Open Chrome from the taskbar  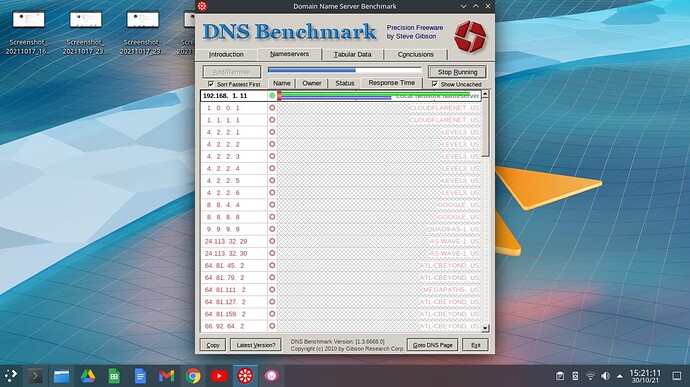[193, 376]
